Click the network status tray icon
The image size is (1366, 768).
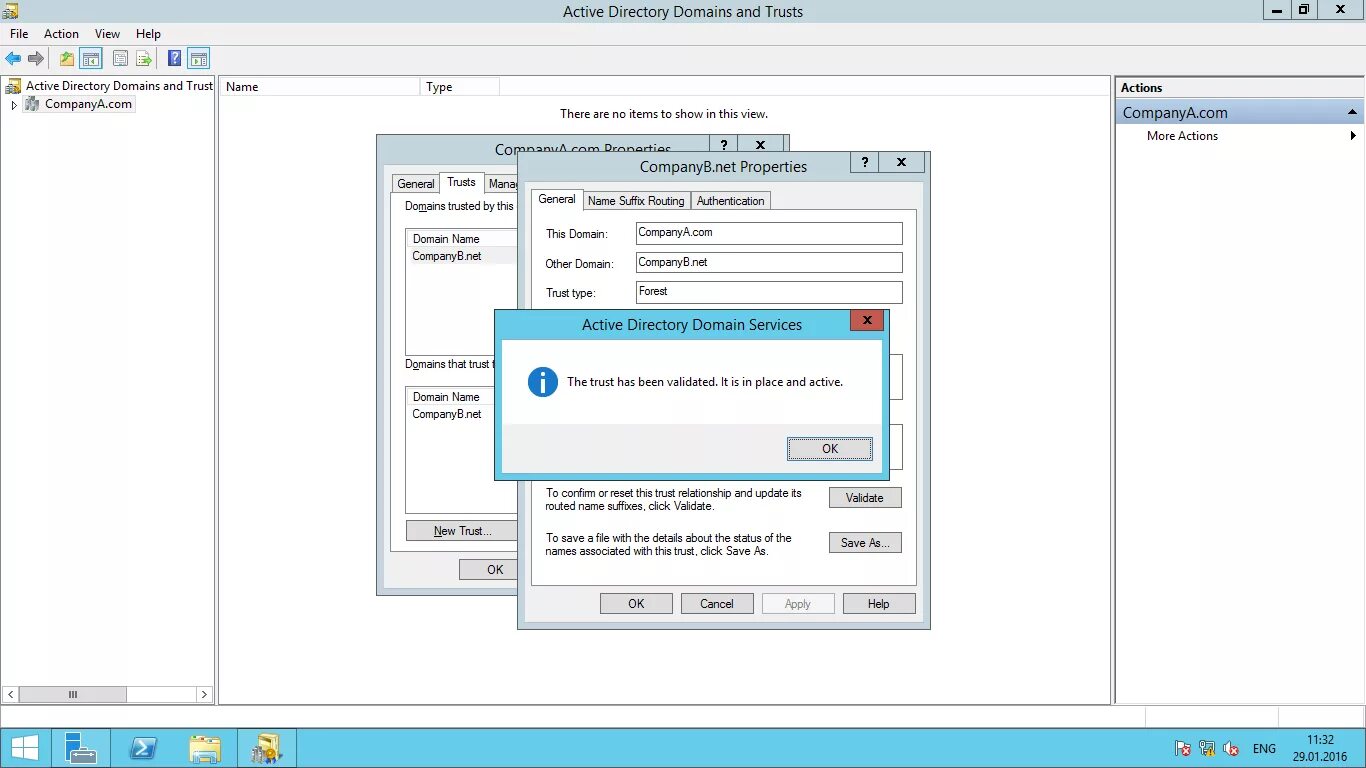[1207, 748]
